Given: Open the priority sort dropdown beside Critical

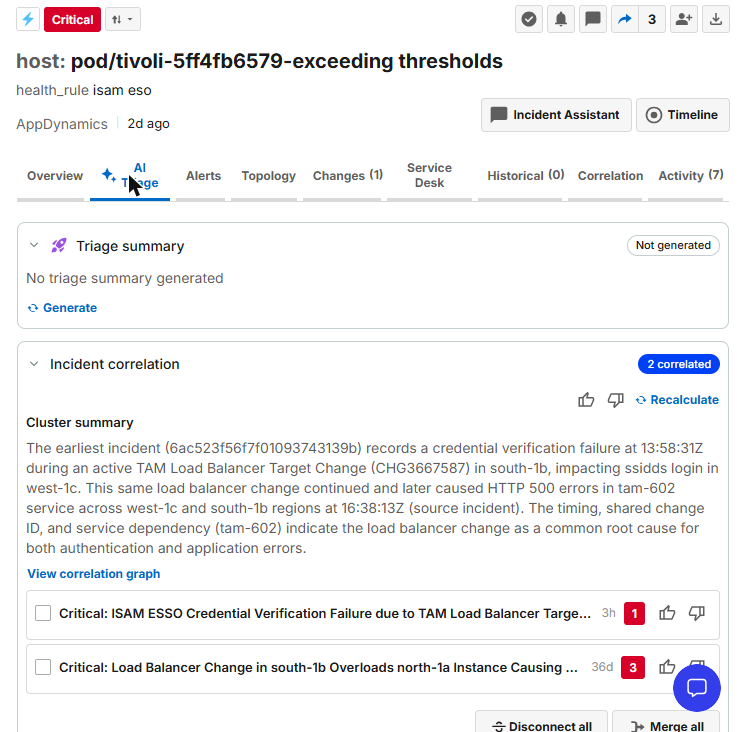Looking at the screenshot, I should pos(123,19).
